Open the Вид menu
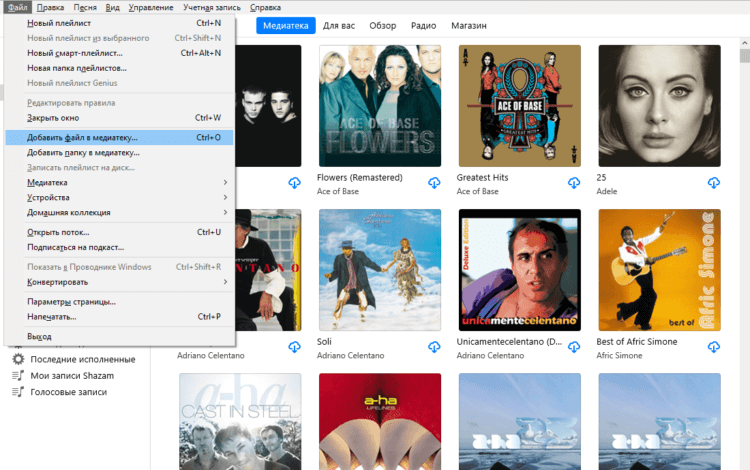The image size is (750, 470). click(112, 7)
